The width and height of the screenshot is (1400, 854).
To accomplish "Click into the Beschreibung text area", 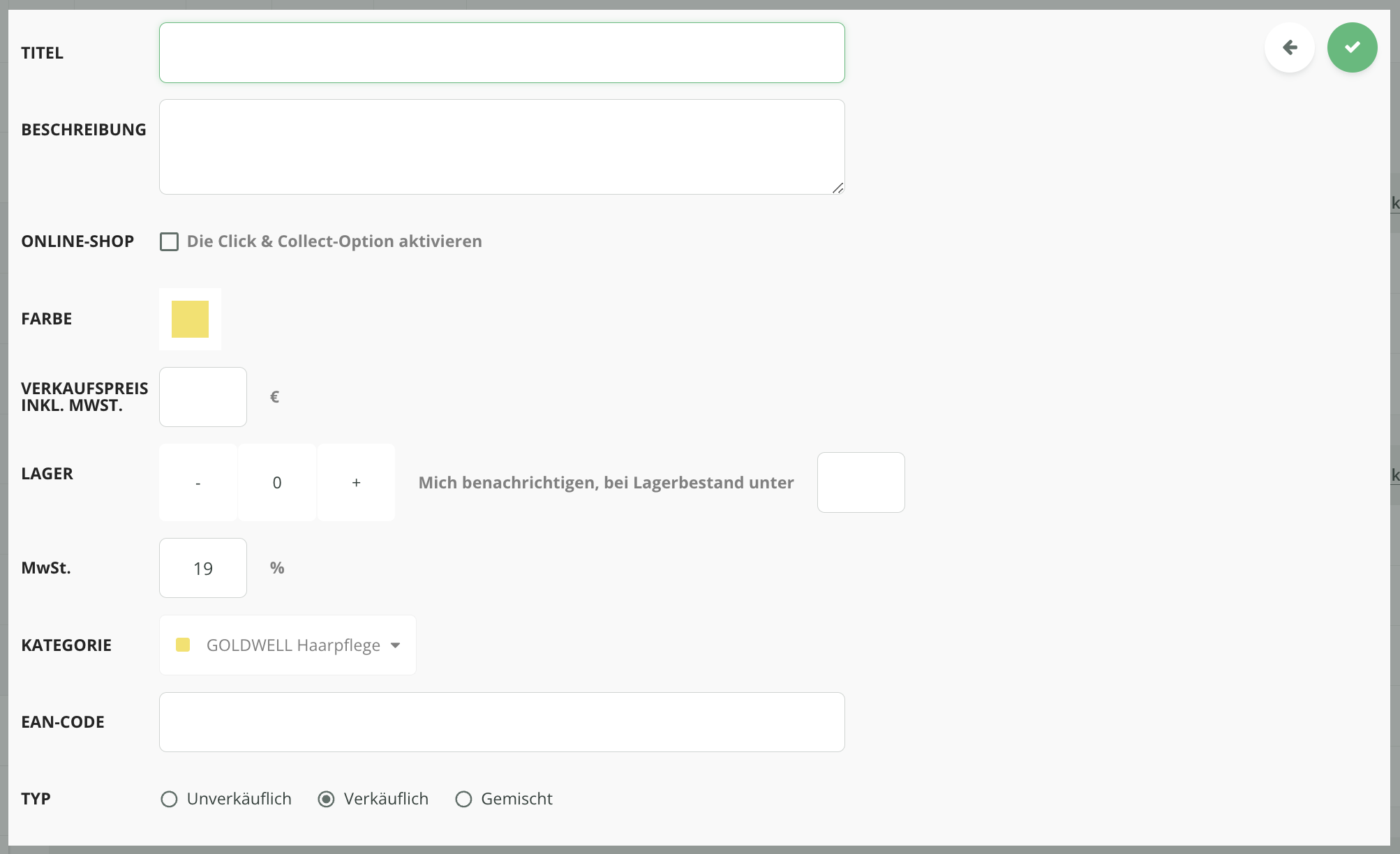I will (502, 147).
